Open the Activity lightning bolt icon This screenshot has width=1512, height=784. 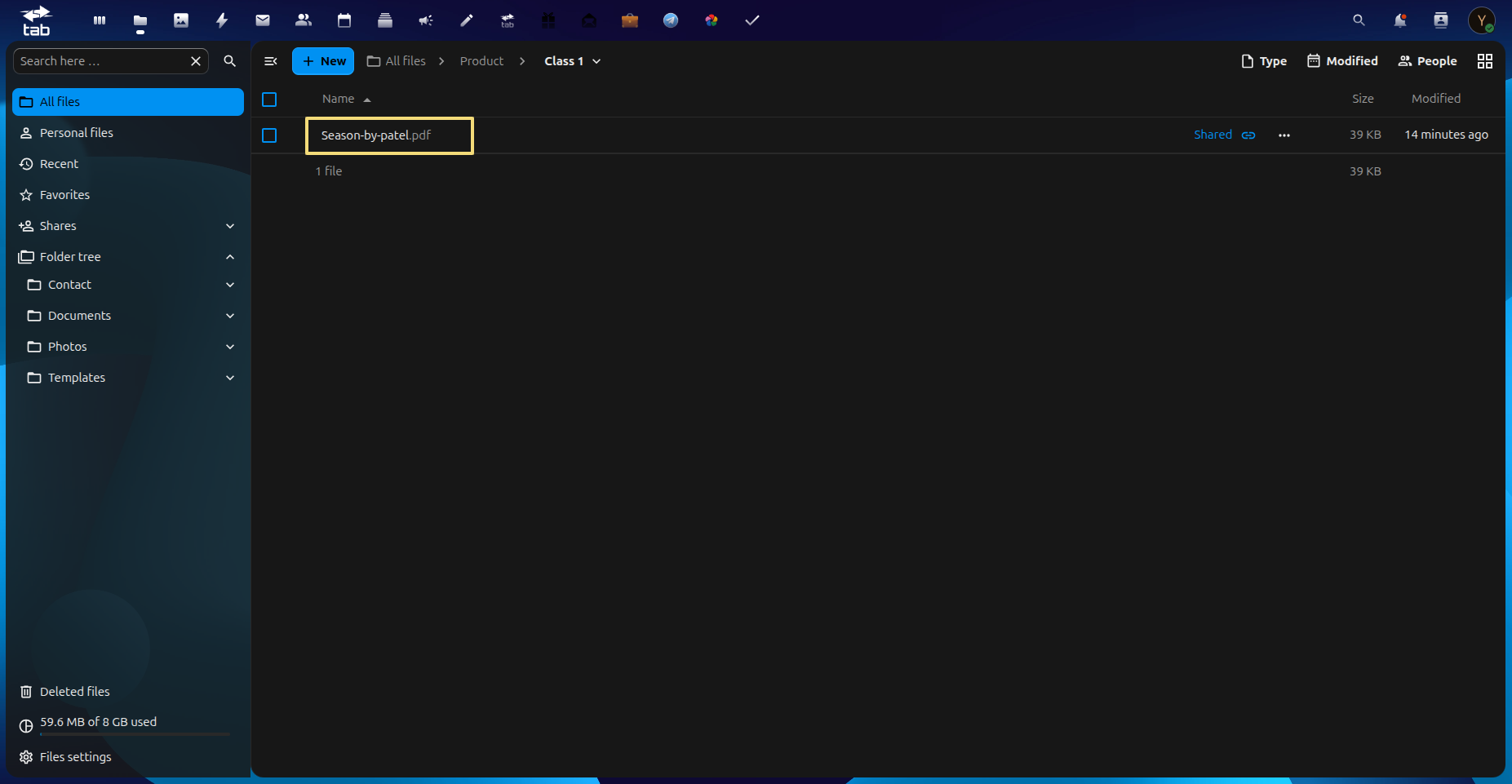pos(222,20)
